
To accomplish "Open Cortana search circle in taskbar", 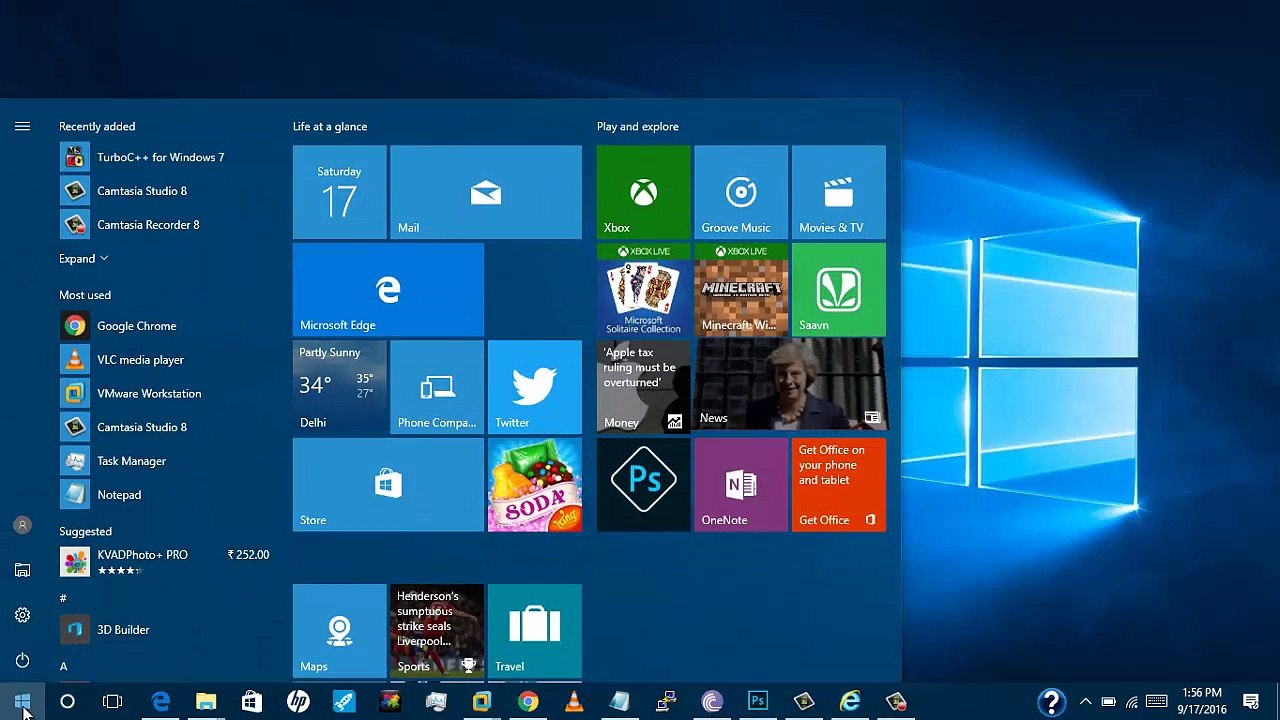I will (67, 702).
